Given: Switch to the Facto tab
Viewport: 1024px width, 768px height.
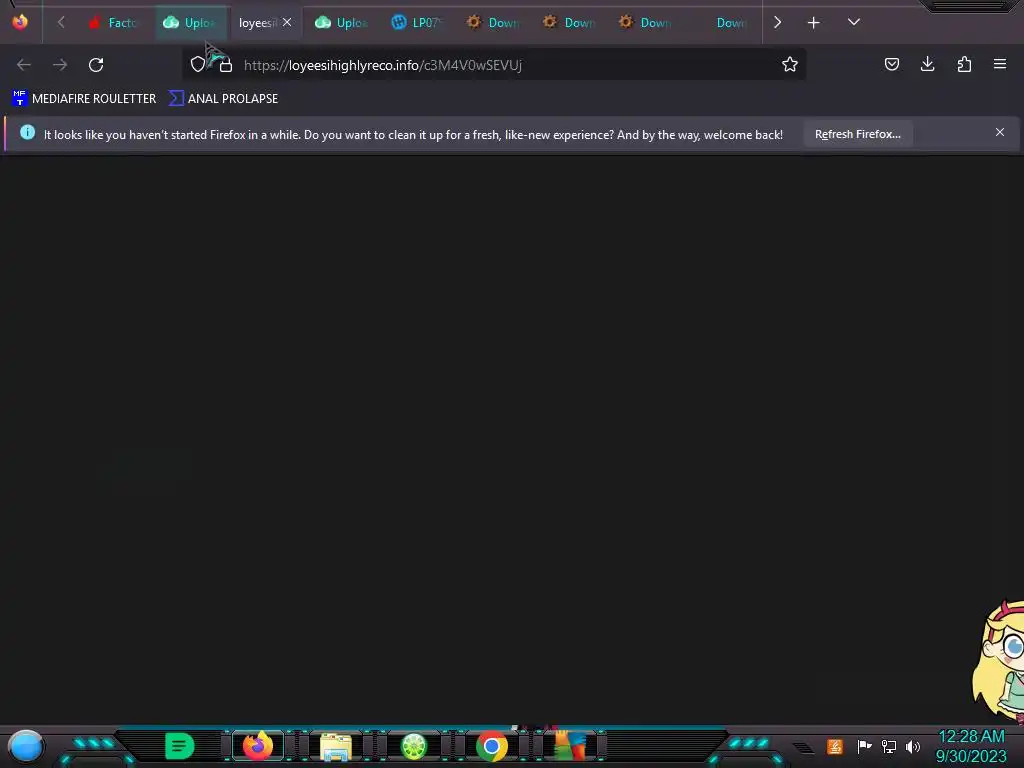Looking at the screenshot, I should (114, 23).
